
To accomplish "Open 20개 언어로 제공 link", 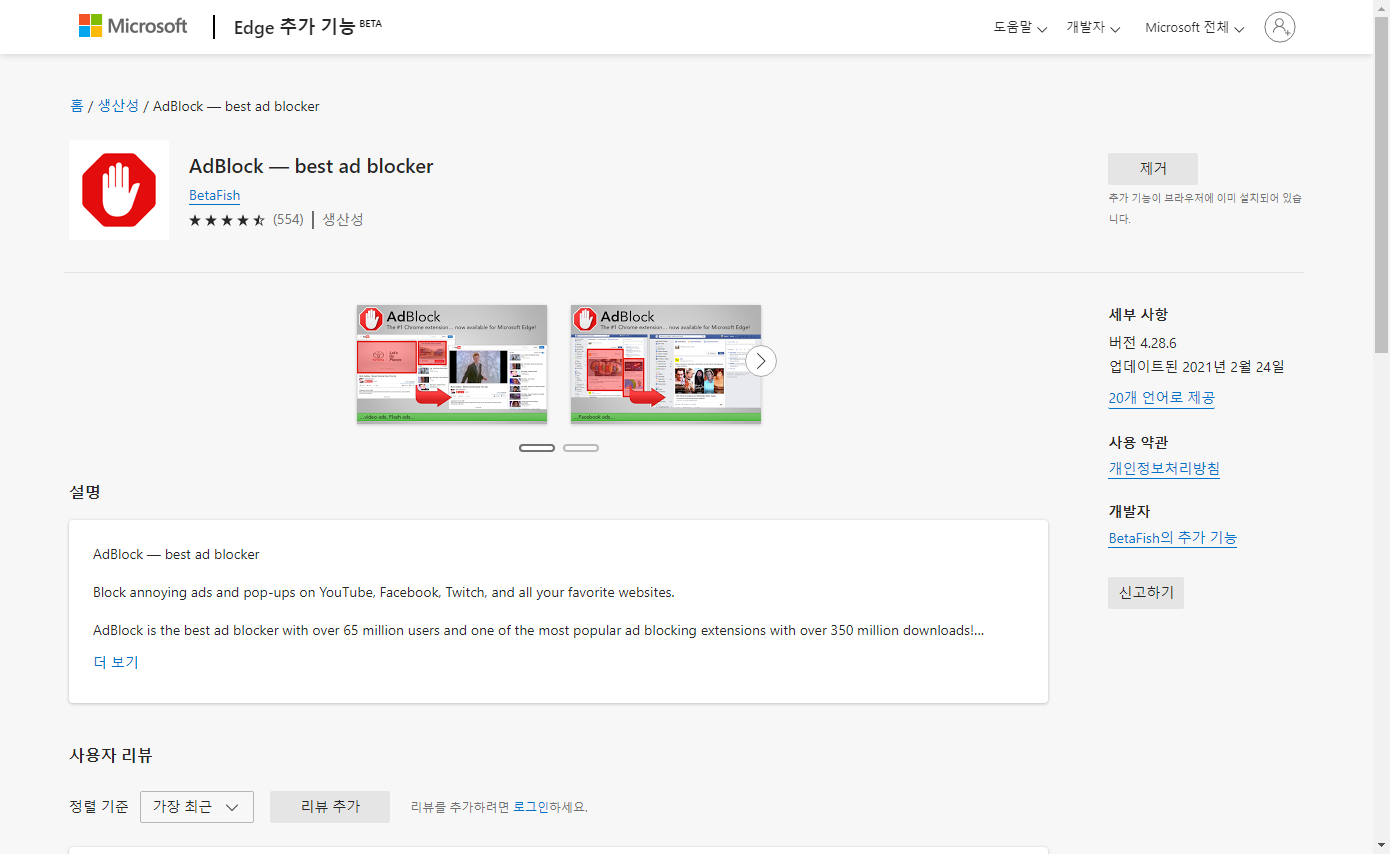I will click(x=1162, y=398).
